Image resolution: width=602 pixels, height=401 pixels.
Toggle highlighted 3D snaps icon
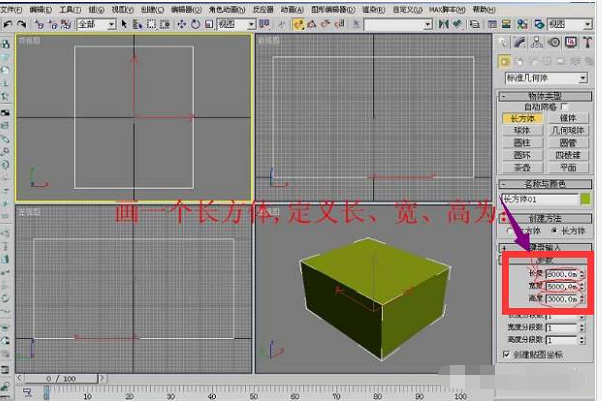click(298, 24)
